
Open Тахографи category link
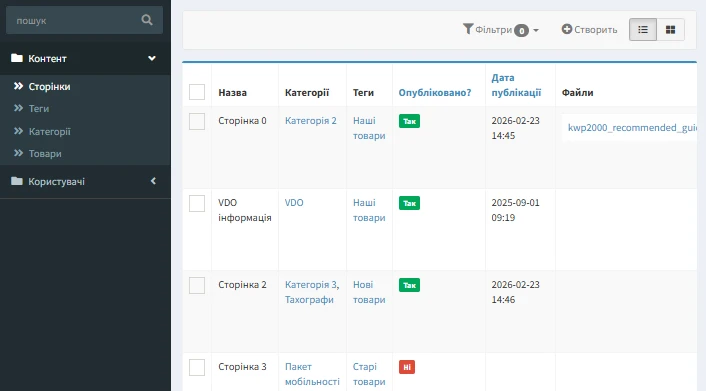pyautogui.click(x=309, y=300)
